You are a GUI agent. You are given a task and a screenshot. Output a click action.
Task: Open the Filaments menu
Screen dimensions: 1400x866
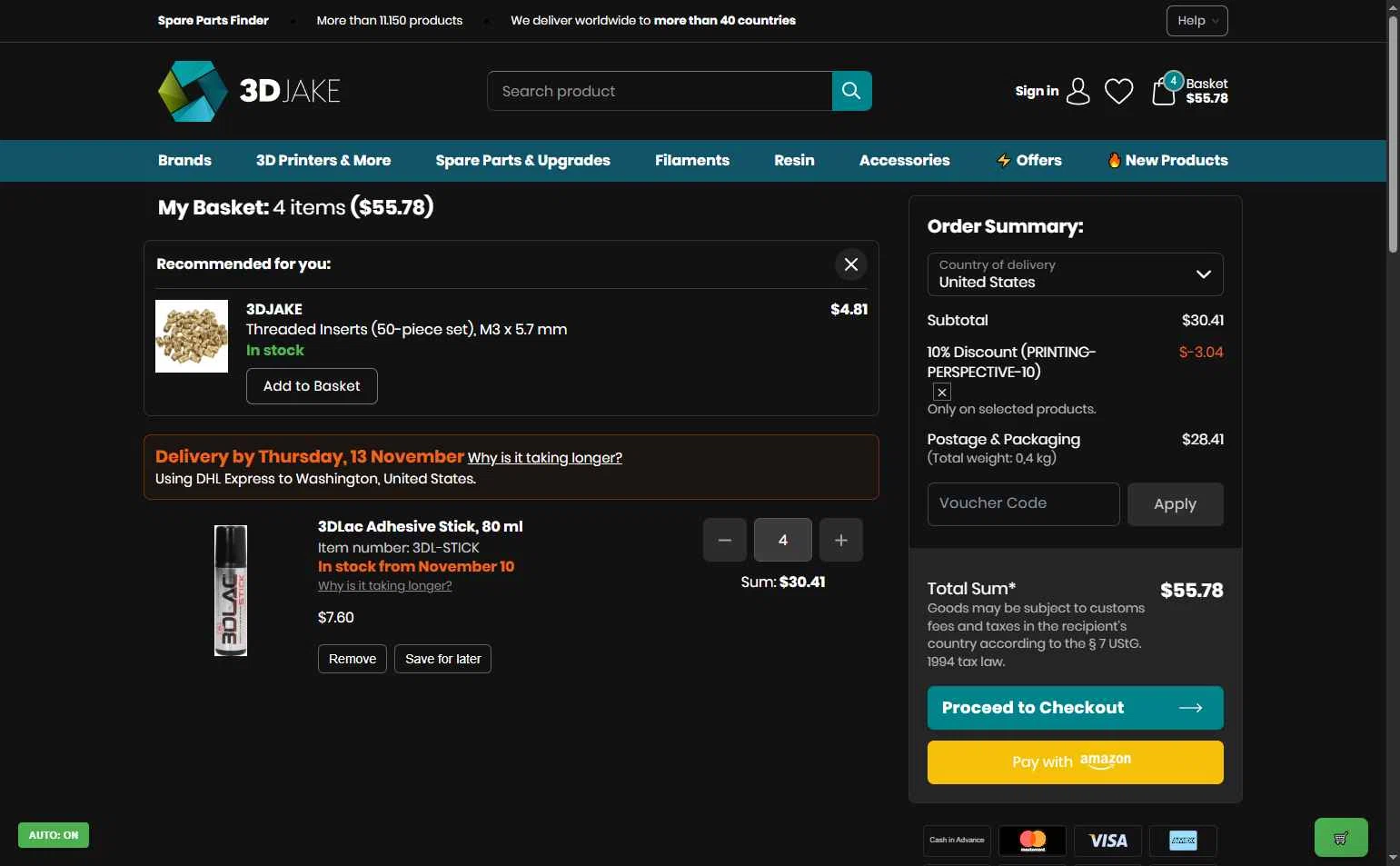[x=692, y=161]
